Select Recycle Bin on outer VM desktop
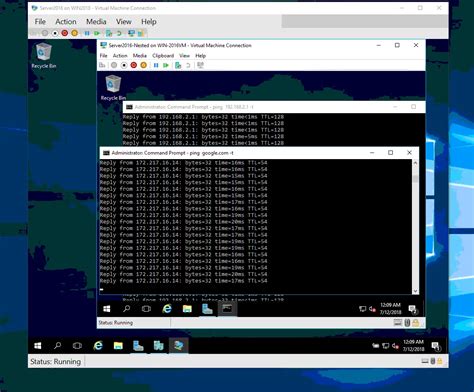The width and height of the screenshot is (474, 392). pos(44,56)
